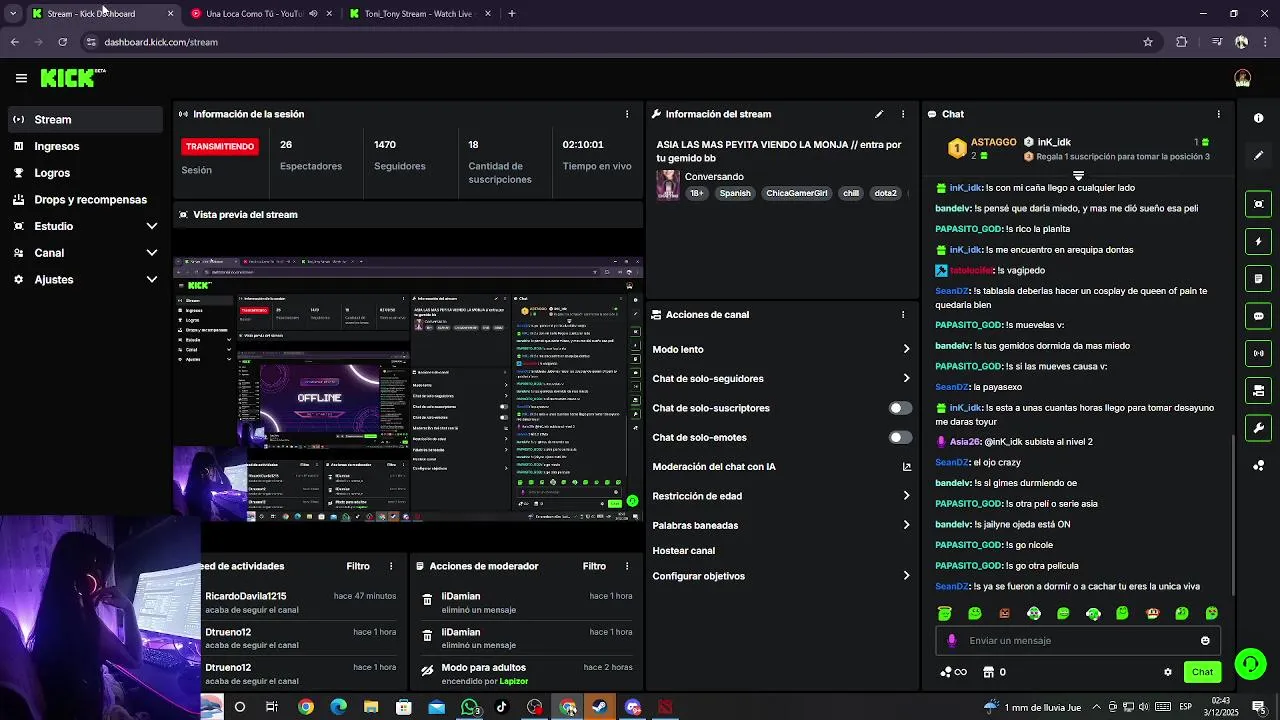The image size is (1280, 720).
Task: Open Información del stream options menu
Action: (903, 114)
